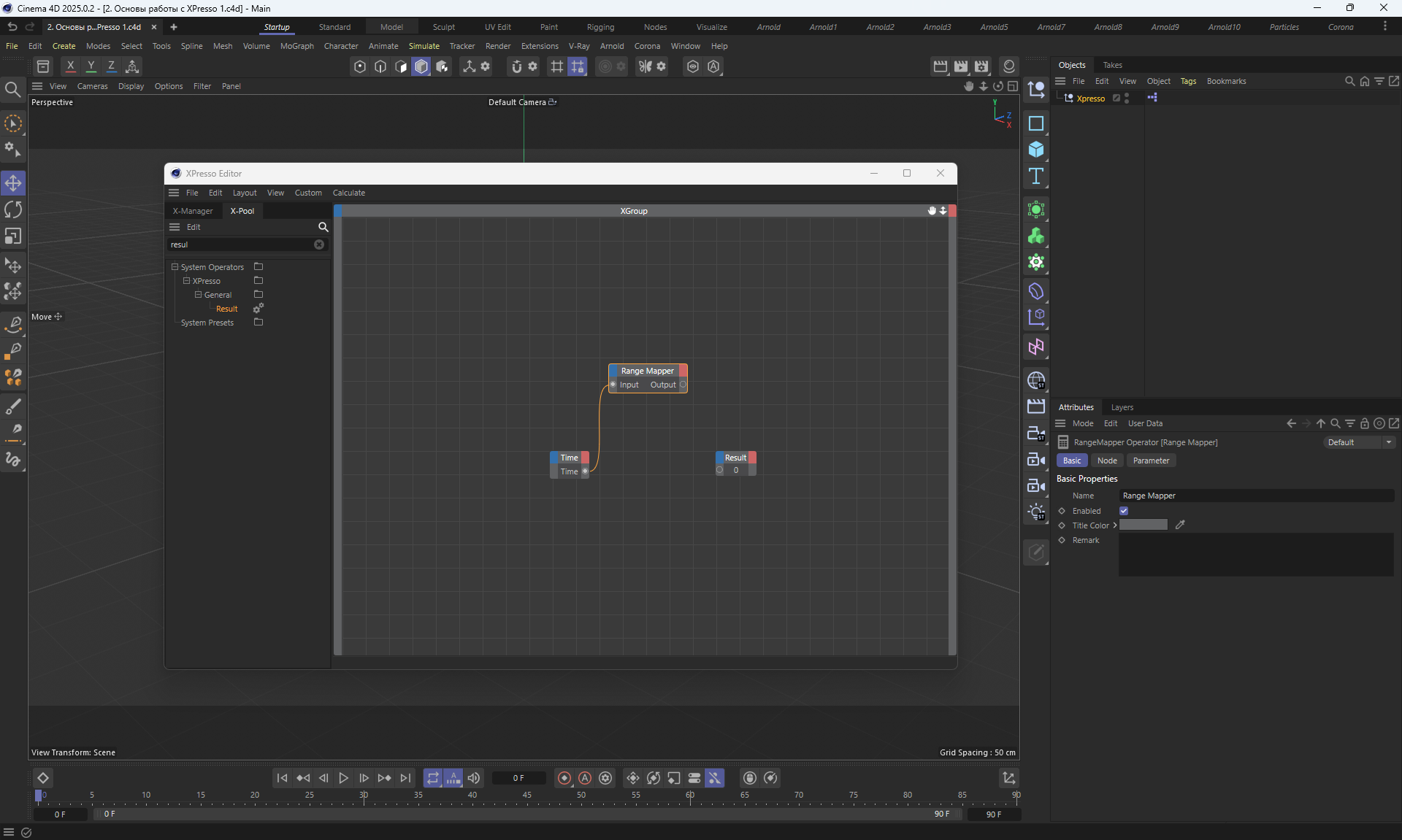Click the Title Color swatch
The image size is (1402, 840).
pos(1143,525)
